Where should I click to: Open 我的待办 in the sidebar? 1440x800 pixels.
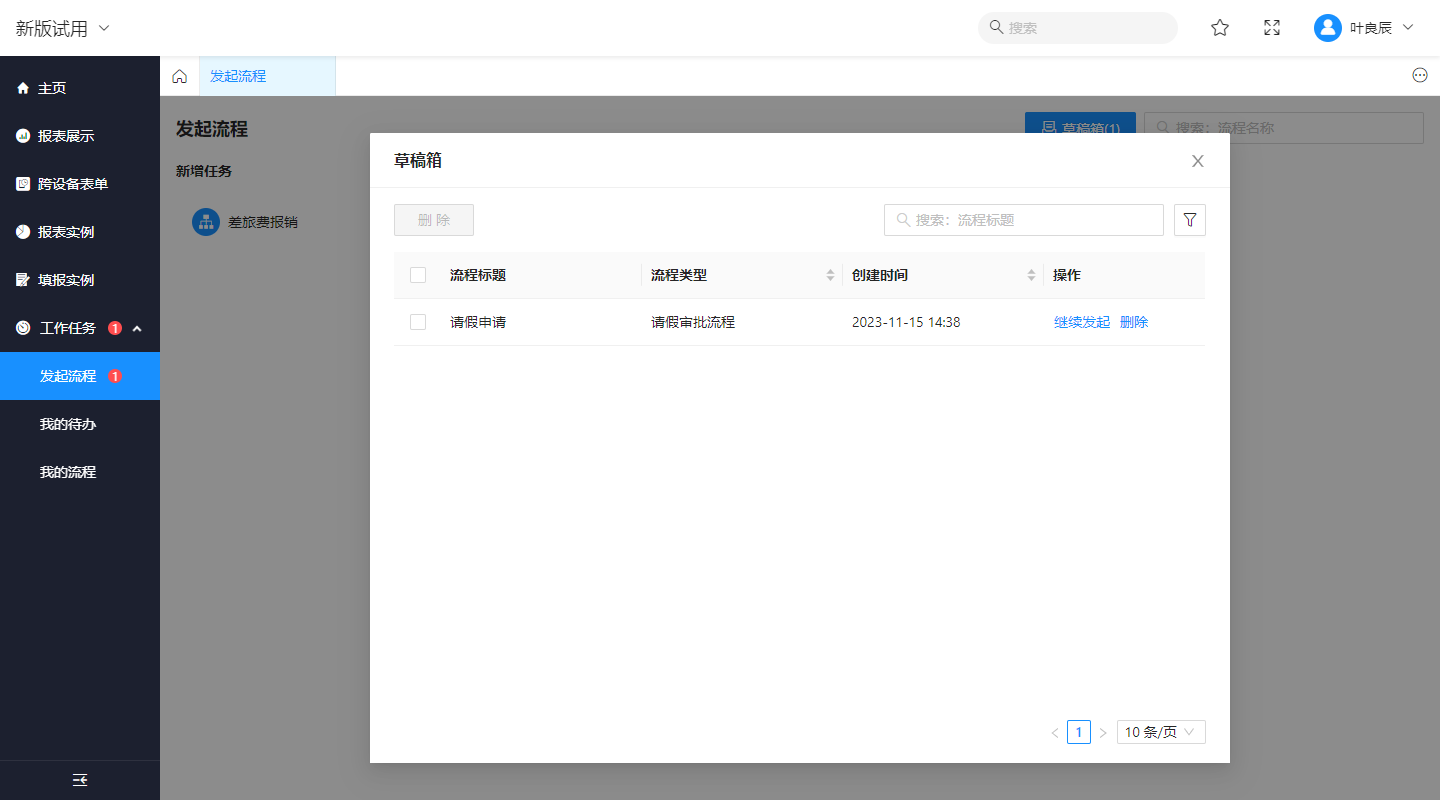pos(68,424)
